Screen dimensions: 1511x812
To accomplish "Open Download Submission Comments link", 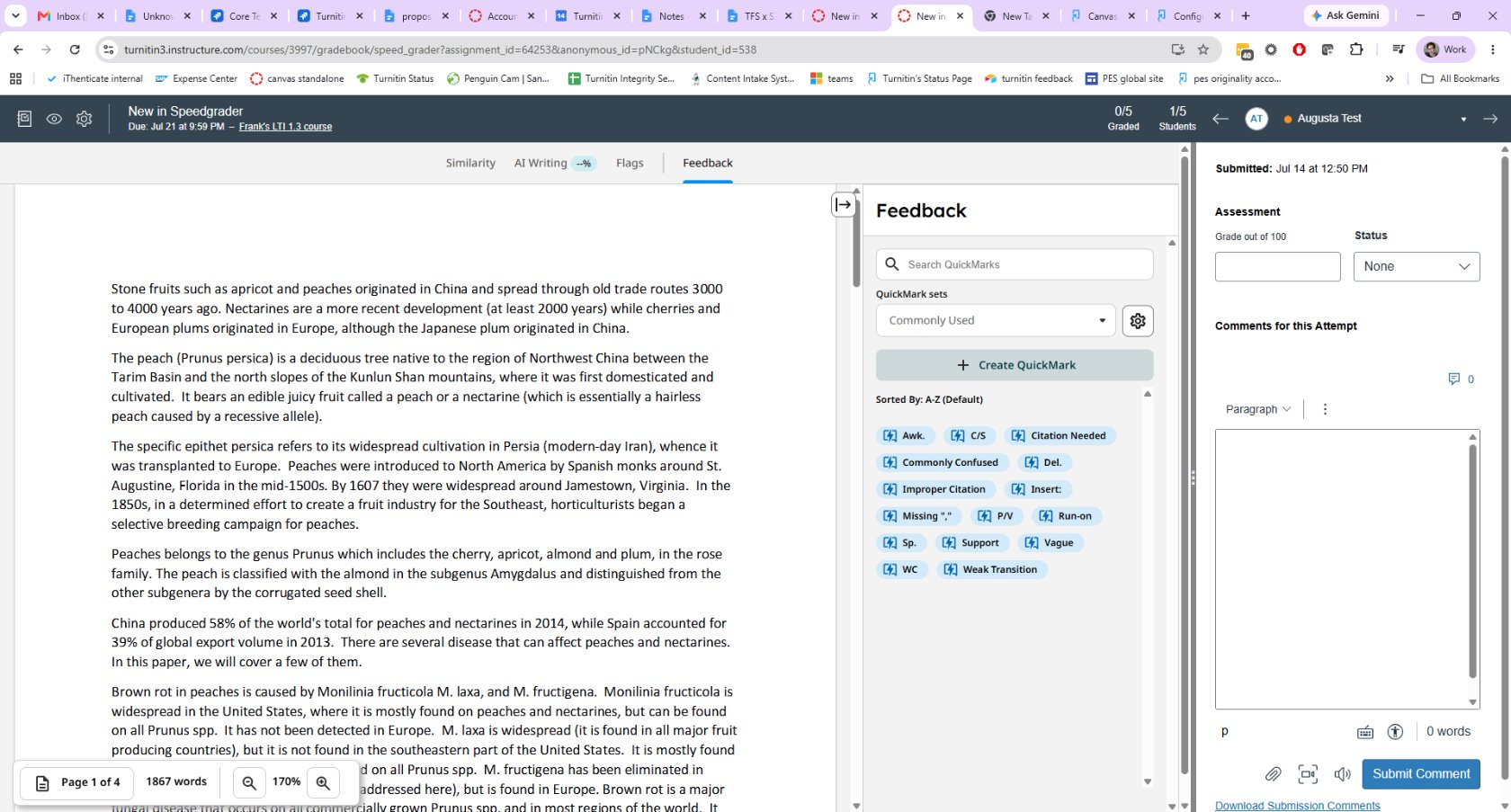I will (1297, 806).
